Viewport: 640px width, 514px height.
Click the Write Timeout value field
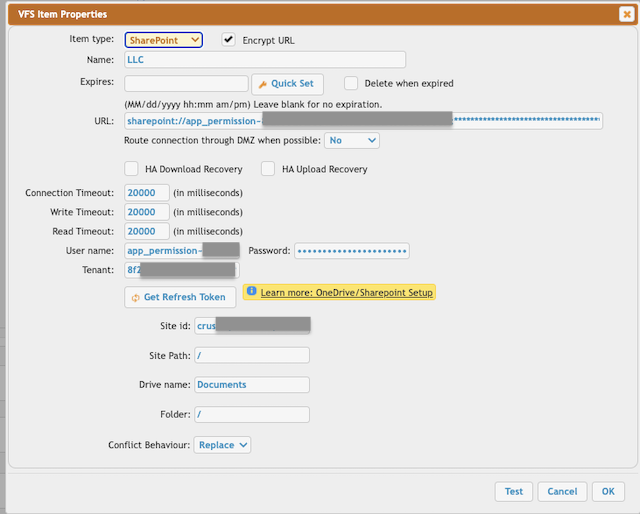147,212
